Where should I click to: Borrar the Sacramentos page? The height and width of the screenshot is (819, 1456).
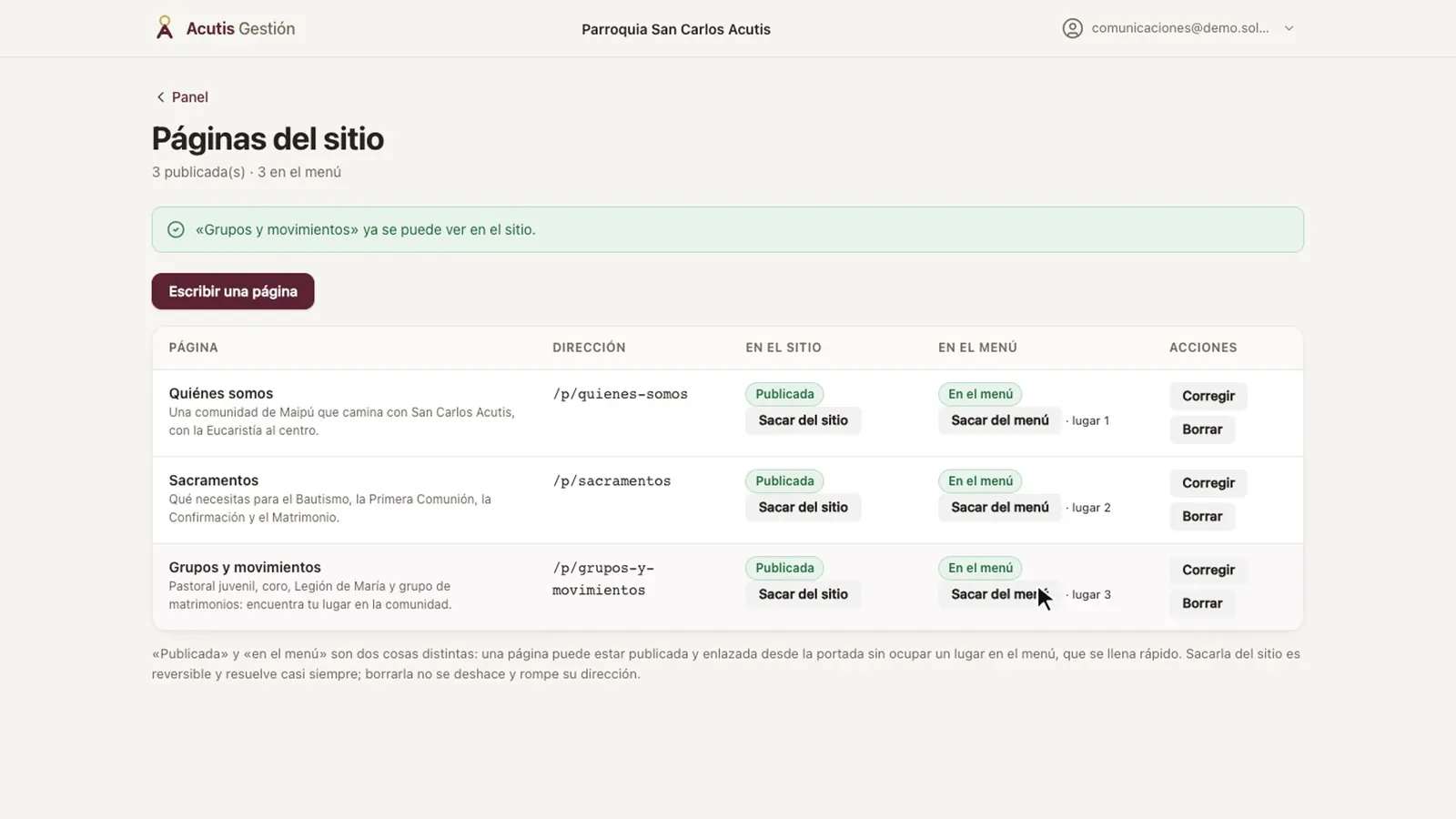coord(1202,516)
